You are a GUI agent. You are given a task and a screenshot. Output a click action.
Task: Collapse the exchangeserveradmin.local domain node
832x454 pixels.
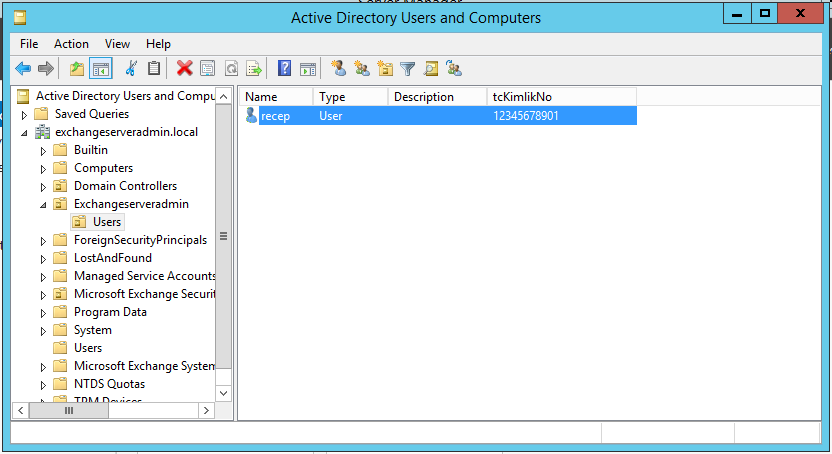(x=24, y=133)
